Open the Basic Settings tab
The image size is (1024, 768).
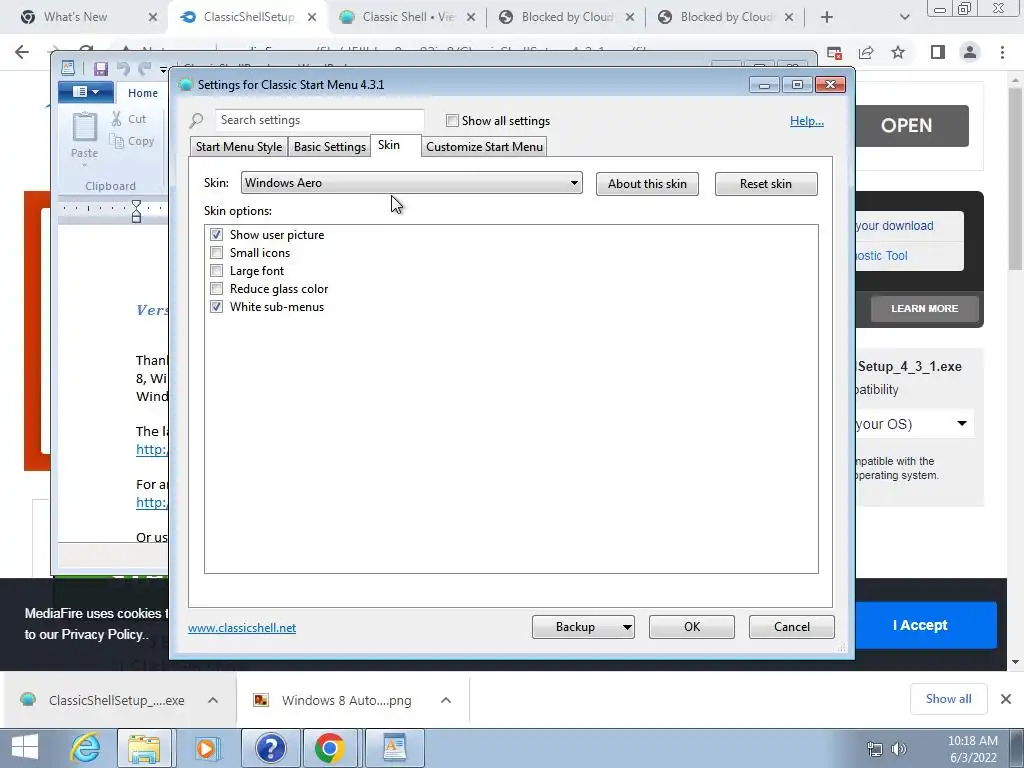330,146
